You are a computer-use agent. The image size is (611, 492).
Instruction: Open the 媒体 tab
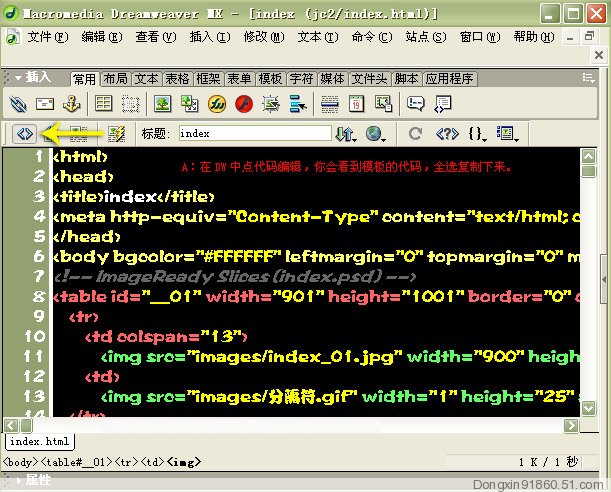[x=332, y=79]
